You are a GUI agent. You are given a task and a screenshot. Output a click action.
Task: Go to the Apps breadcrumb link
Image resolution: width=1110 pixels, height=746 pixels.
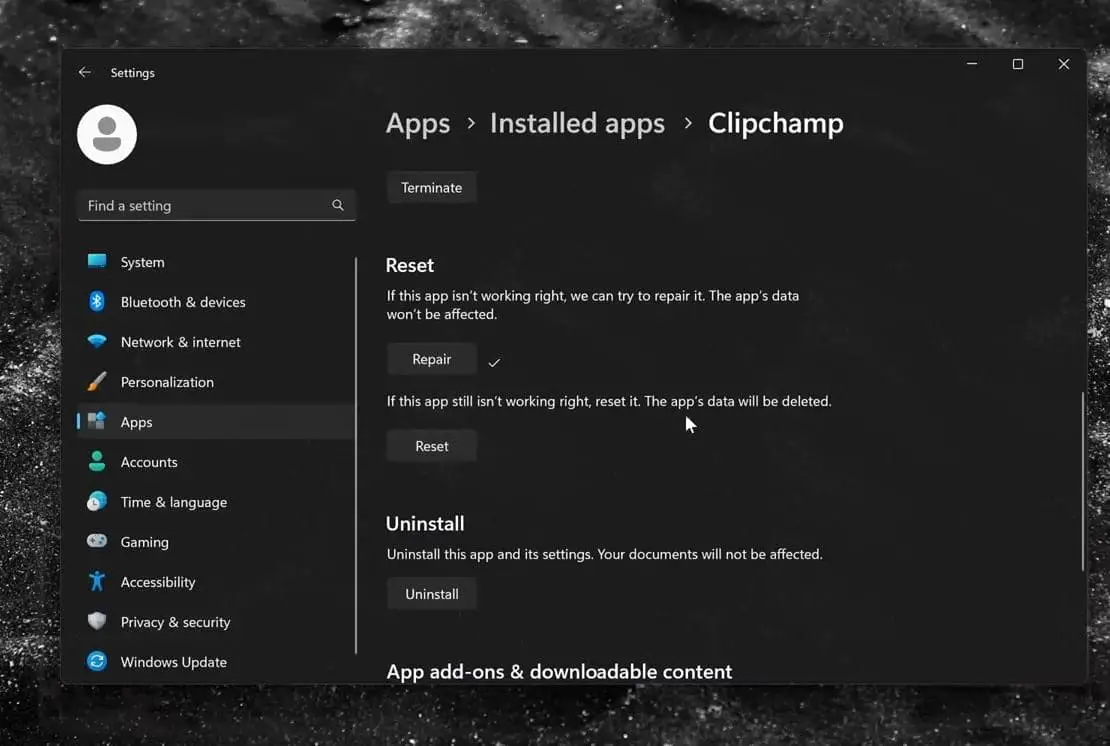coord(417,123)
